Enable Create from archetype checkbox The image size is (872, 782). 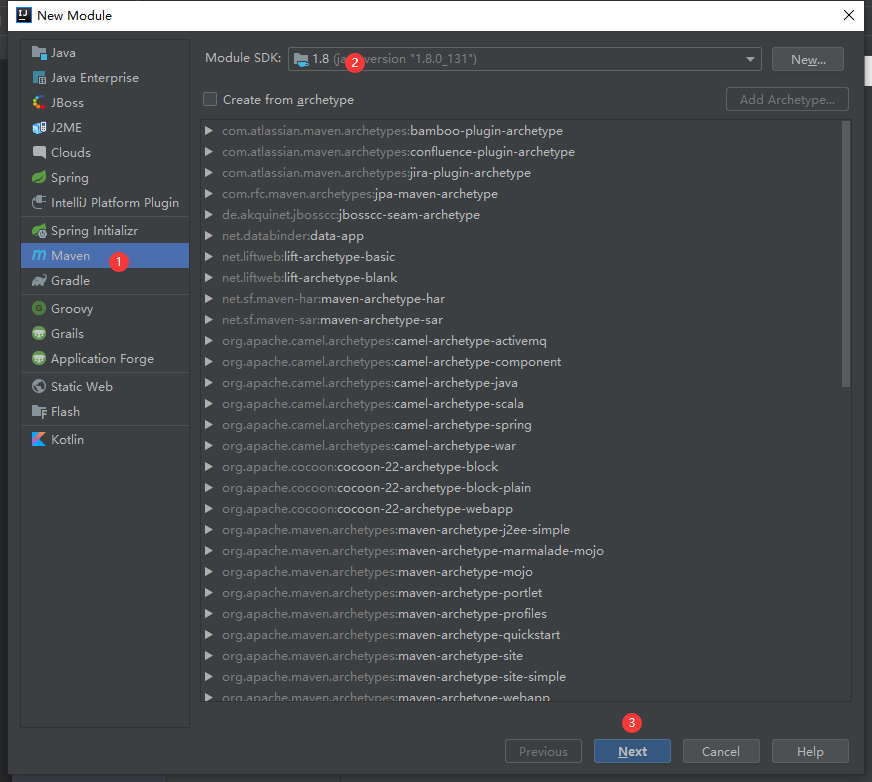point(210,99)
